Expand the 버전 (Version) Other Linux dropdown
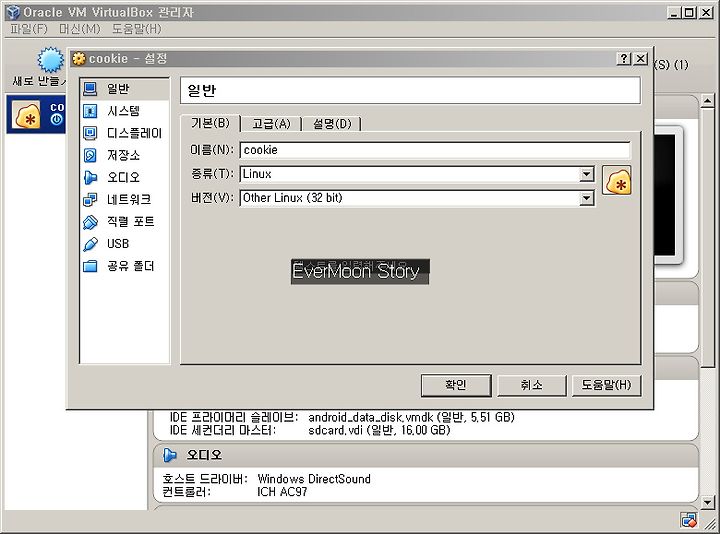 [586, 198]
